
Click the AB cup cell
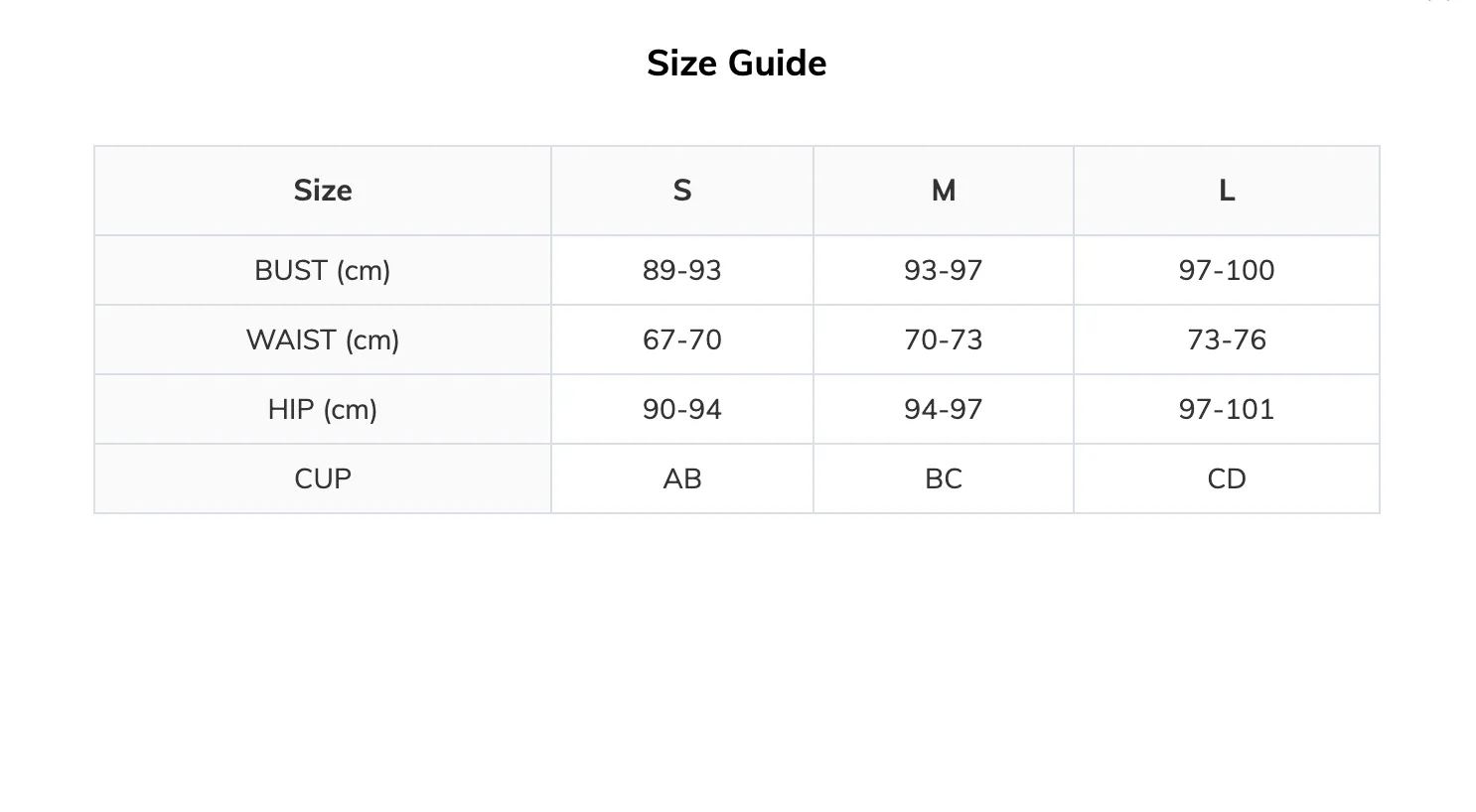tap(682, 478)
